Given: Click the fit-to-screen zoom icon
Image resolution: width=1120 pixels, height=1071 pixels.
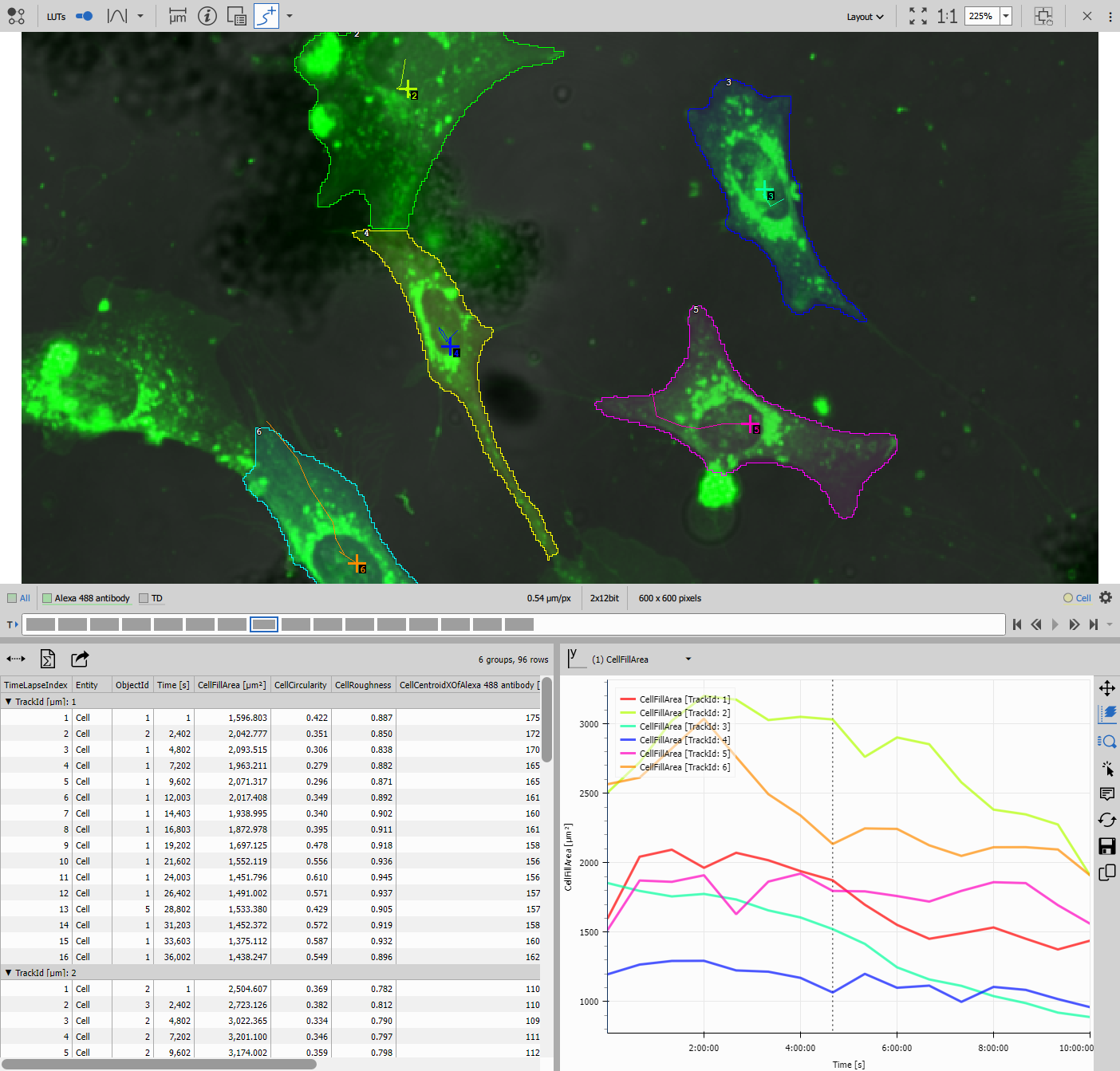Looking at the screenshot, I should pos(918,16).
